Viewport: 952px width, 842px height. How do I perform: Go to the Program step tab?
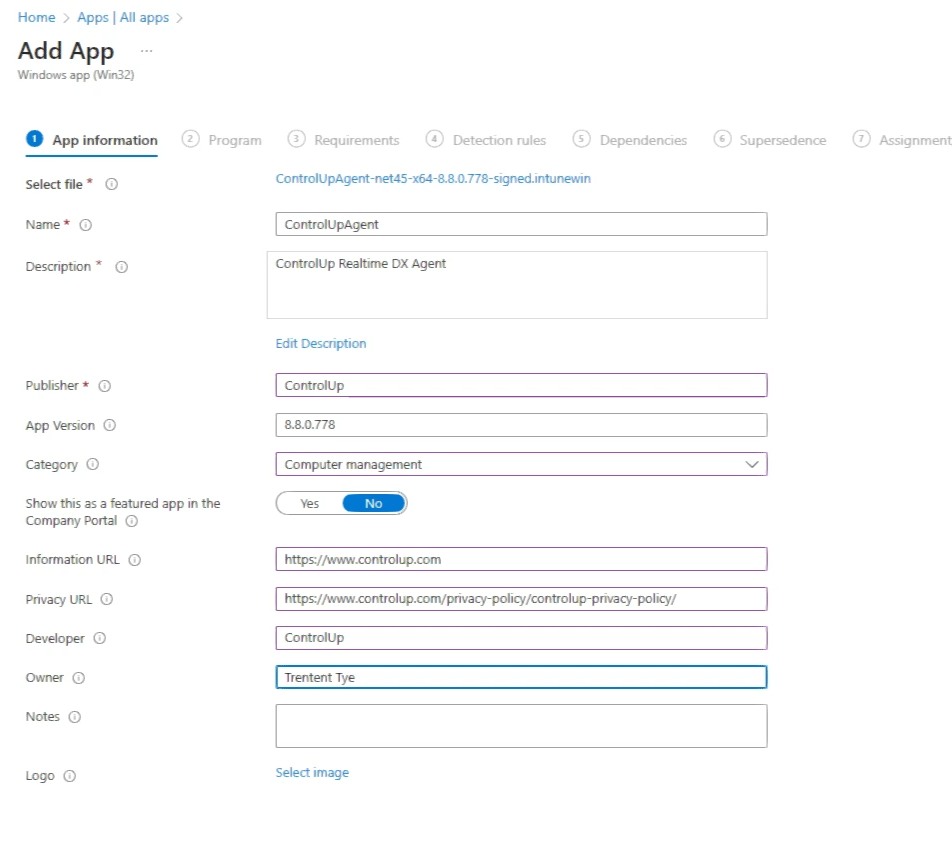click(222, 140)
